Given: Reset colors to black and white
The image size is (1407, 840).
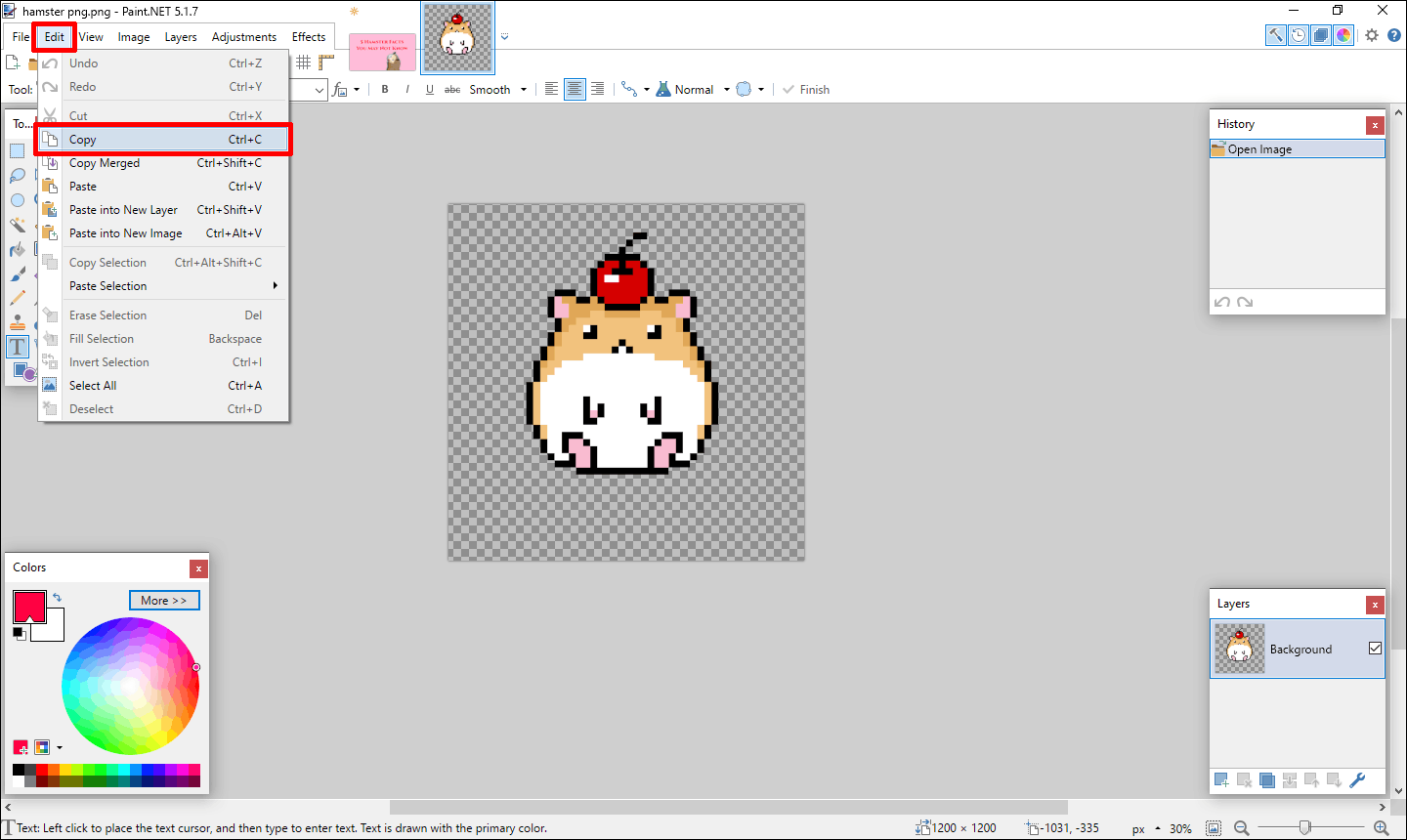Looking at the screenshot, I should pos(19,633).
